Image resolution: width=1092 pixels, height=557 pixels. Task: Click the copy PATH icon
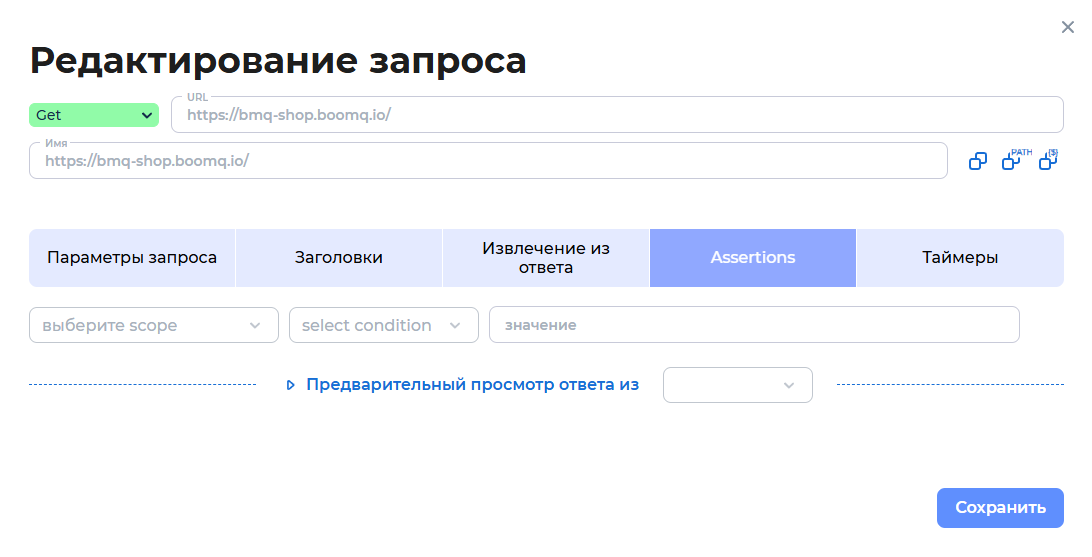click(1016, 159)
